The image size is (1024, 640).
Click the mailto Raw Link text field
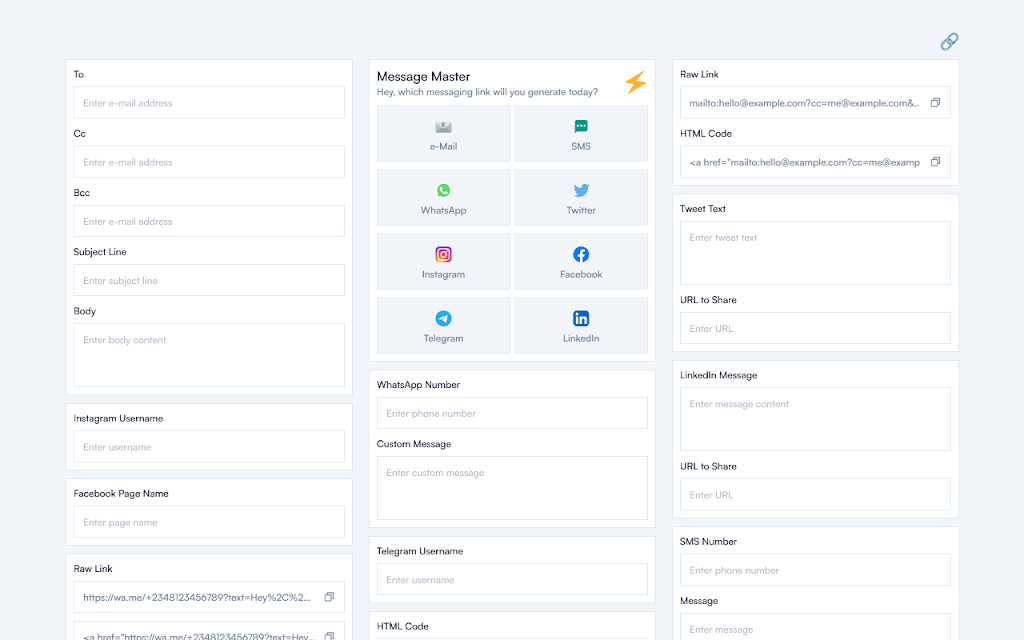point(815,103)
